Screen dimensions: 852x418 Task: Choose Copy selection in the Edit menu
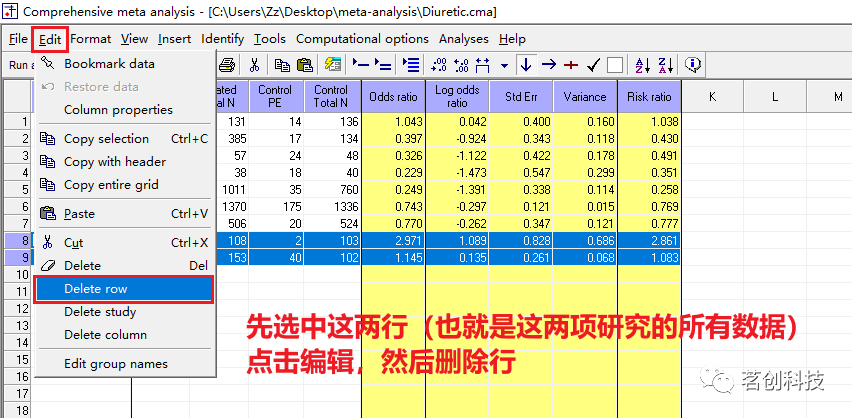(125, 139)
